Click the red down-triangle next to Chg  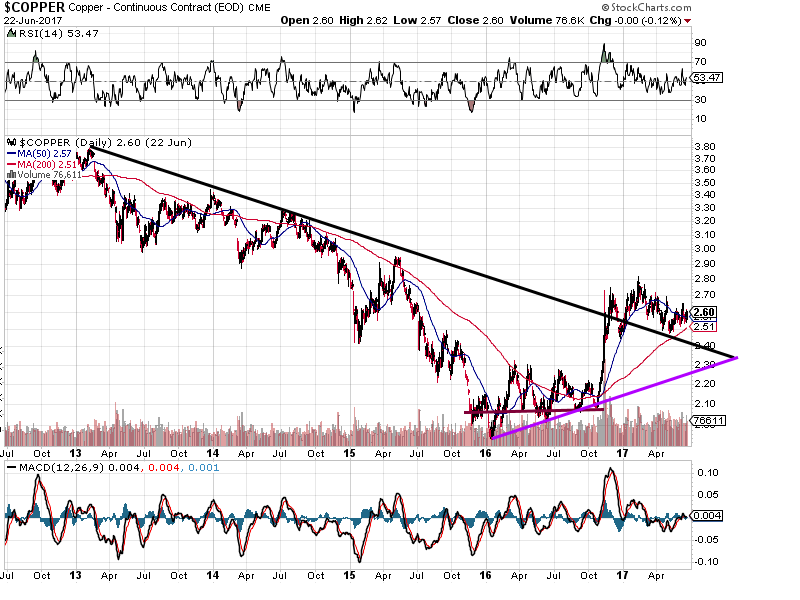coord(687,20)
